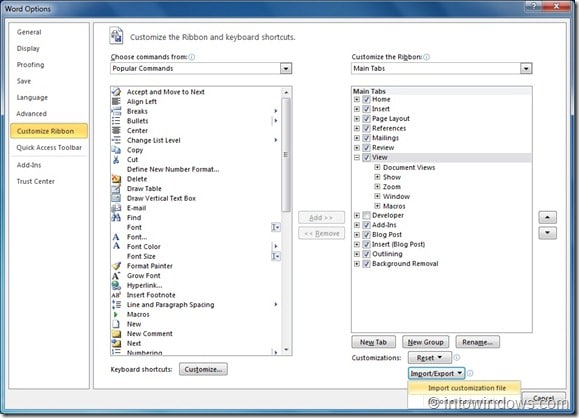Click the Center alignment icon
This screenshot has width=579, height=418.
point(116,130)
